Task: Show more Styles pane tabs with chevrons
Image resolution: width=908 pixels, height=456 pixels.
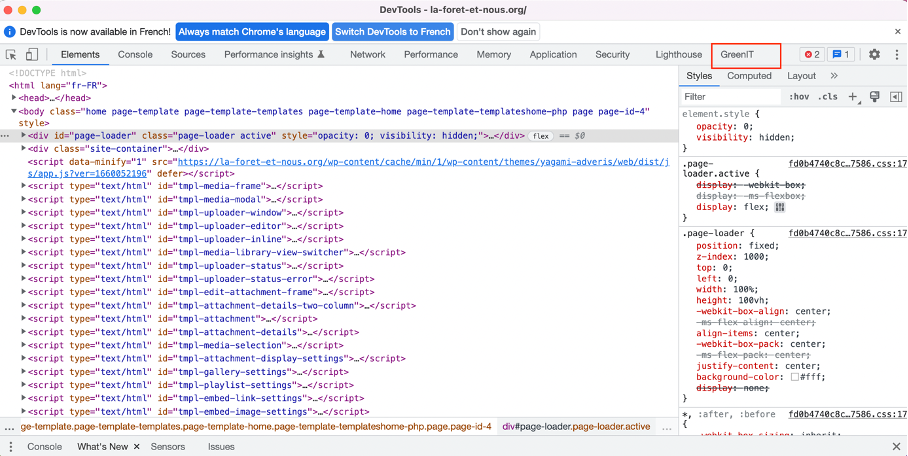Action: click(x=834, y=76)
